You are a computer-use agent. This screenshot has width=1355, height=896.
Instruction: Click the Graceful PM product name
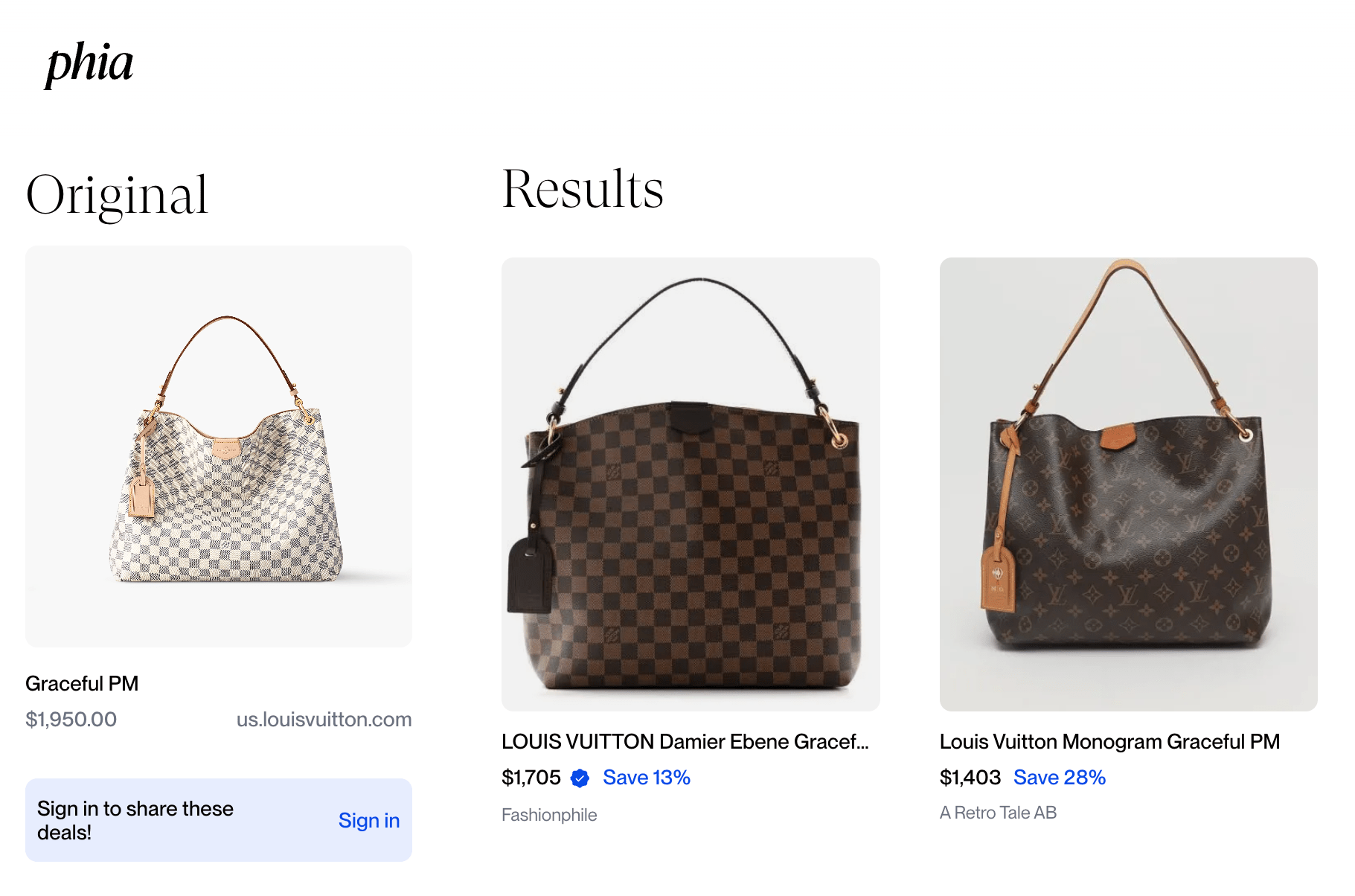click(x=82, y=684)
